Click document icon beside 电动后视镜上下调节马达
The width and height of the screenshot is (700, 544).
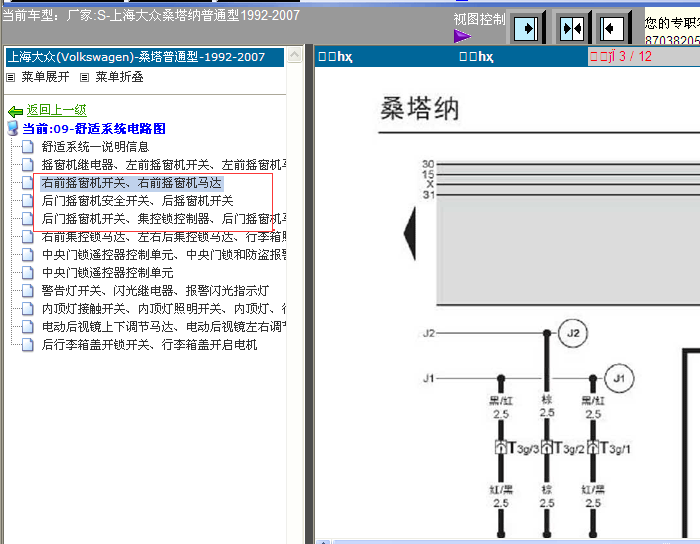(x=28, y=327)
